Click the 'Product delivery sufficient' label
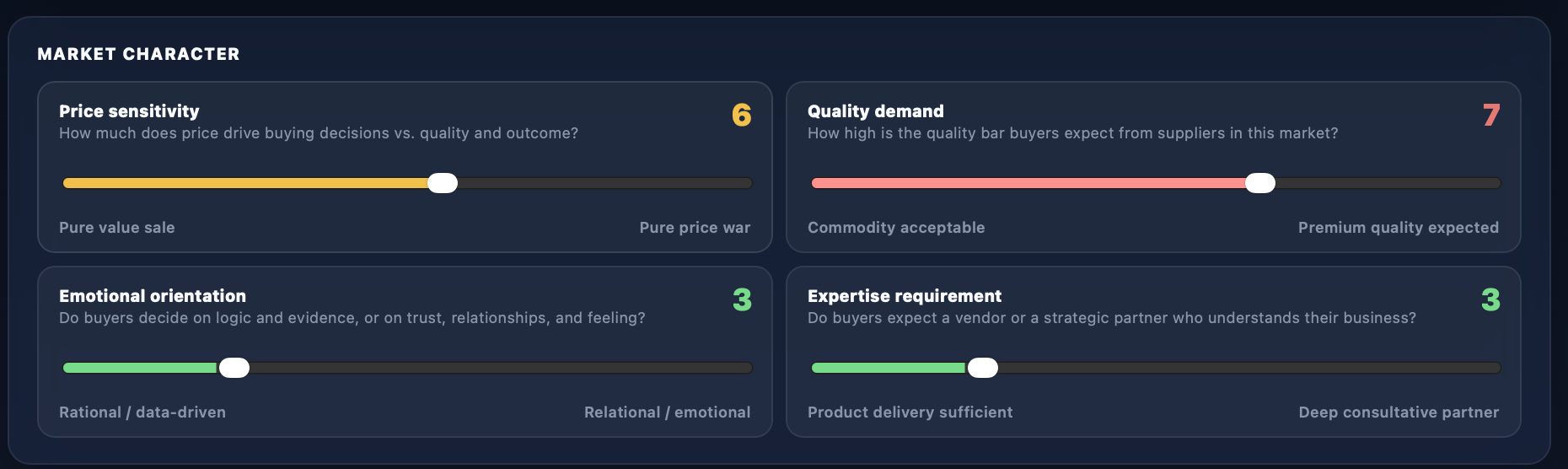The image size is (1568, 469). click(x=910, y=412)
